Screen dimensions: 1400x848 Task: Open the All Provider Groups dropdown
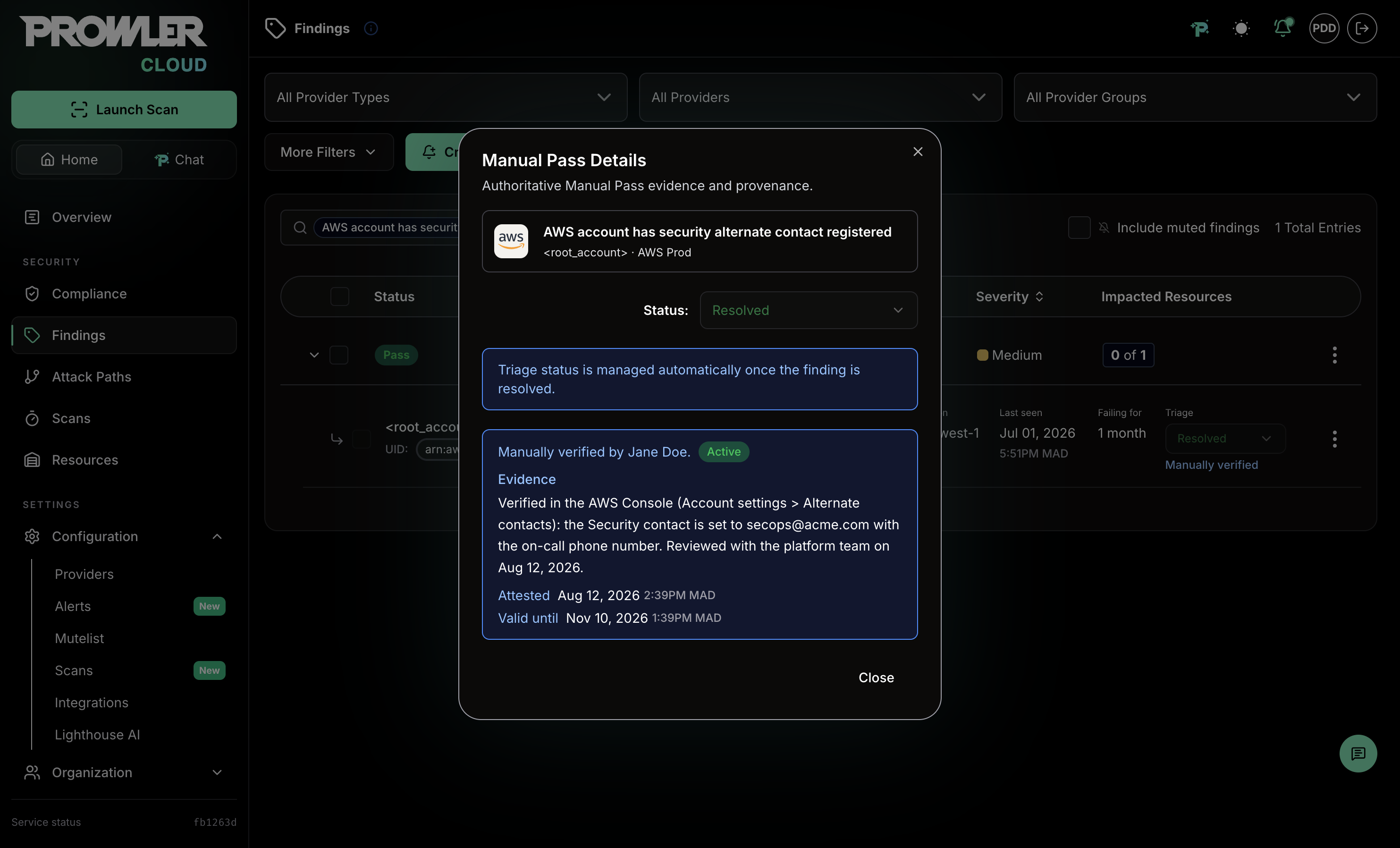point(1195,97)
